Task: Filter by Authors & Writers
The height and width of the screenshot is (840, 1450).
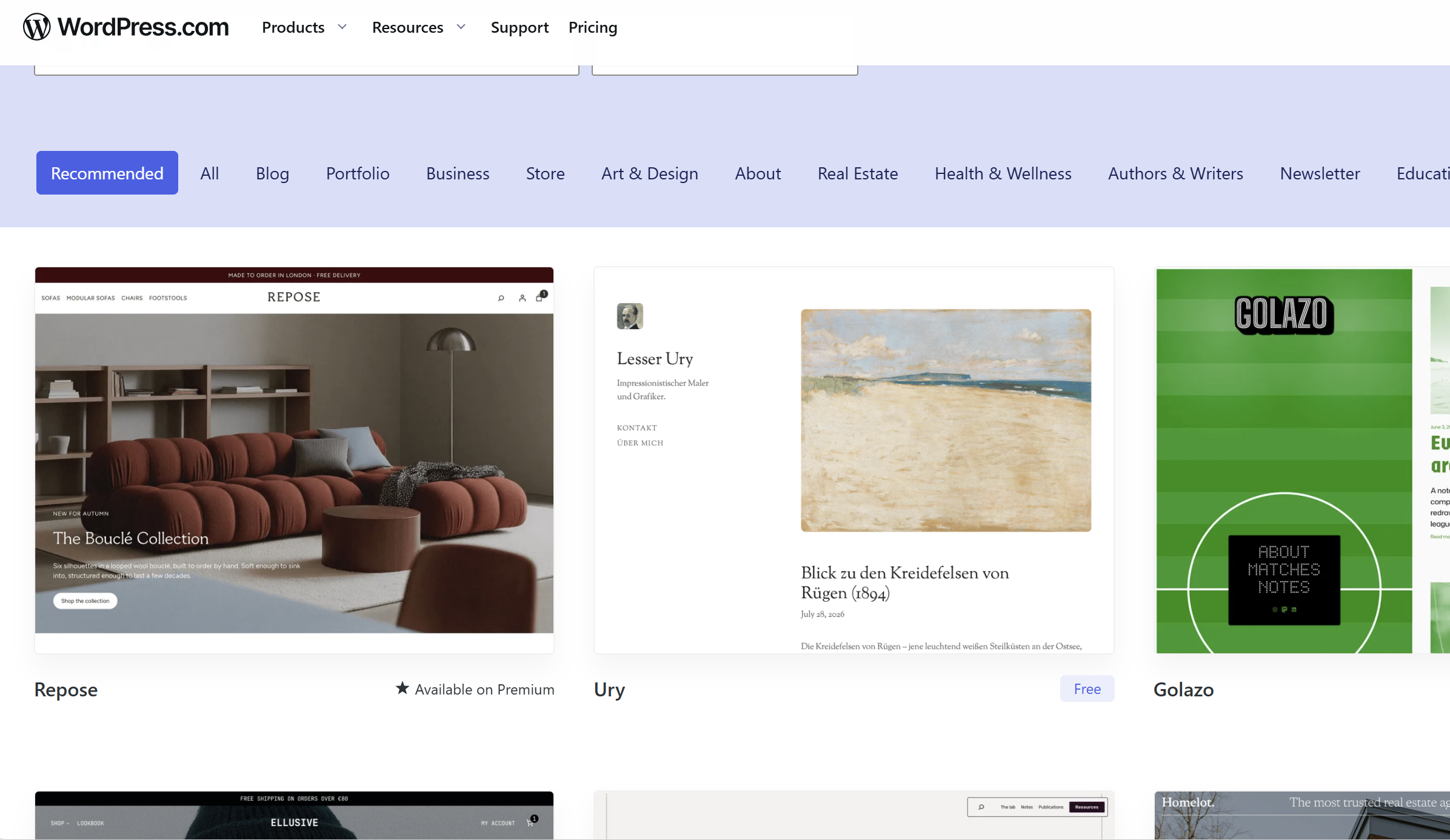Action: tap(1175, 173)
